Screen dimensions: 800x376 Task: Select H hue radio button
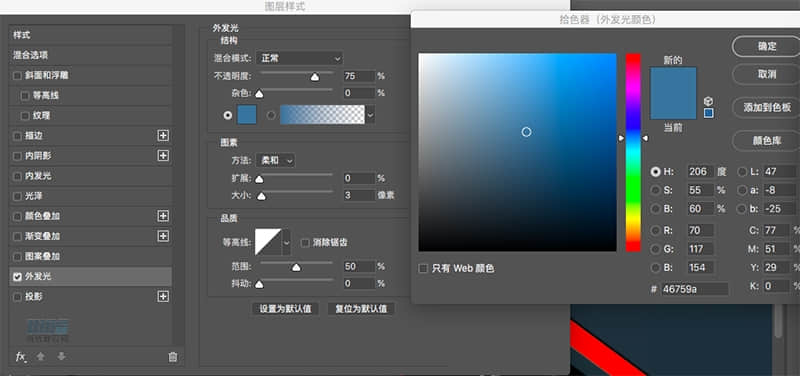coord(656,172)
